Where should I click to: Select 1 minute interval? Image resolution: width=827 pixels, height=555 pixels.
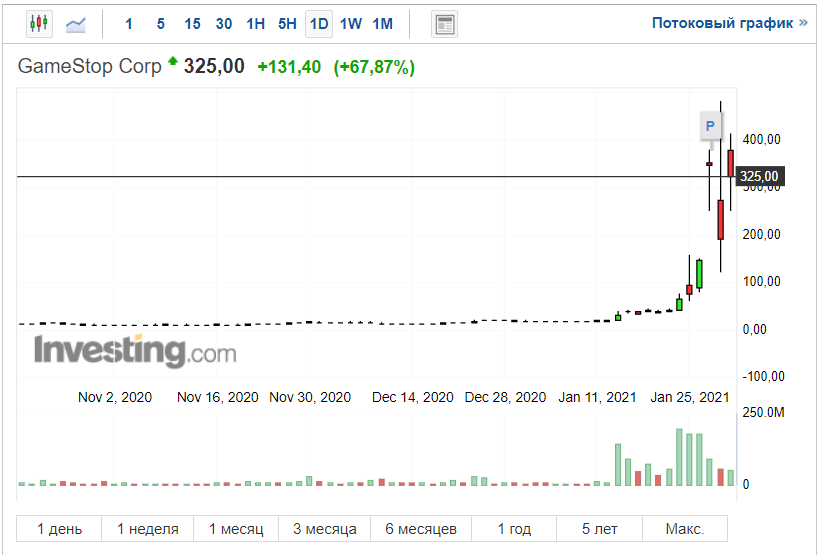pos(129,24)
